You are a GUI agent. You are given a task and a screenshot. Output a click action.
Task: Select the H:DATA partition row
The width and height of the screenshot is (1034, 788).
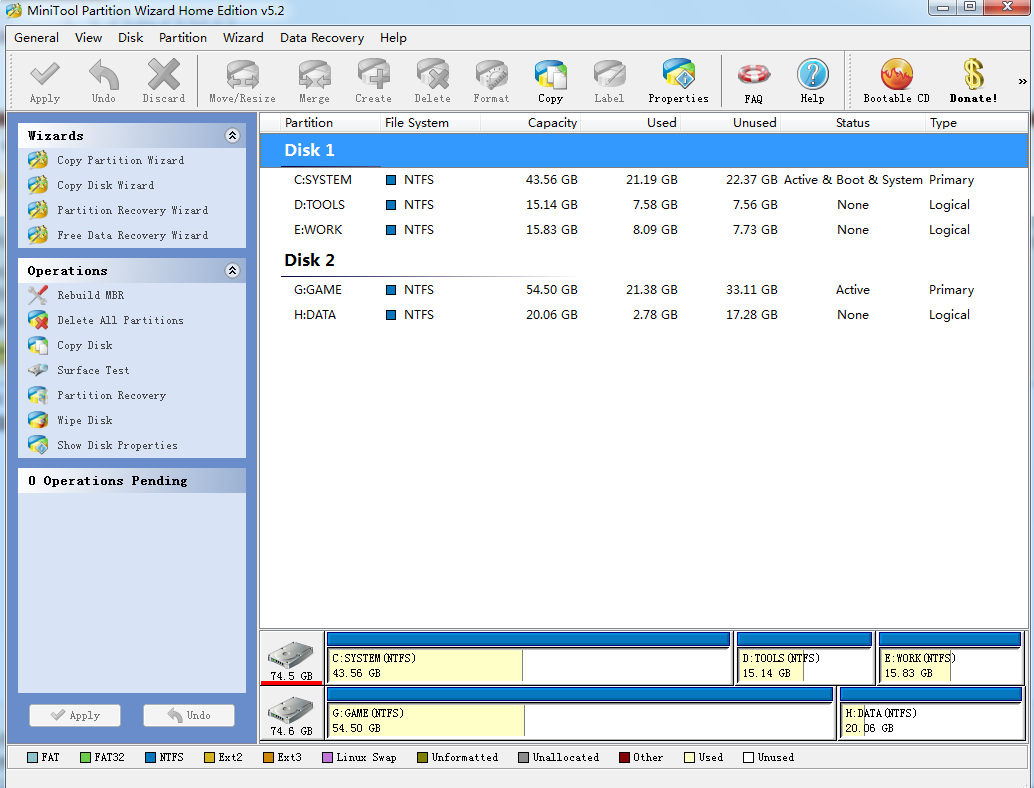click(644, 315)
